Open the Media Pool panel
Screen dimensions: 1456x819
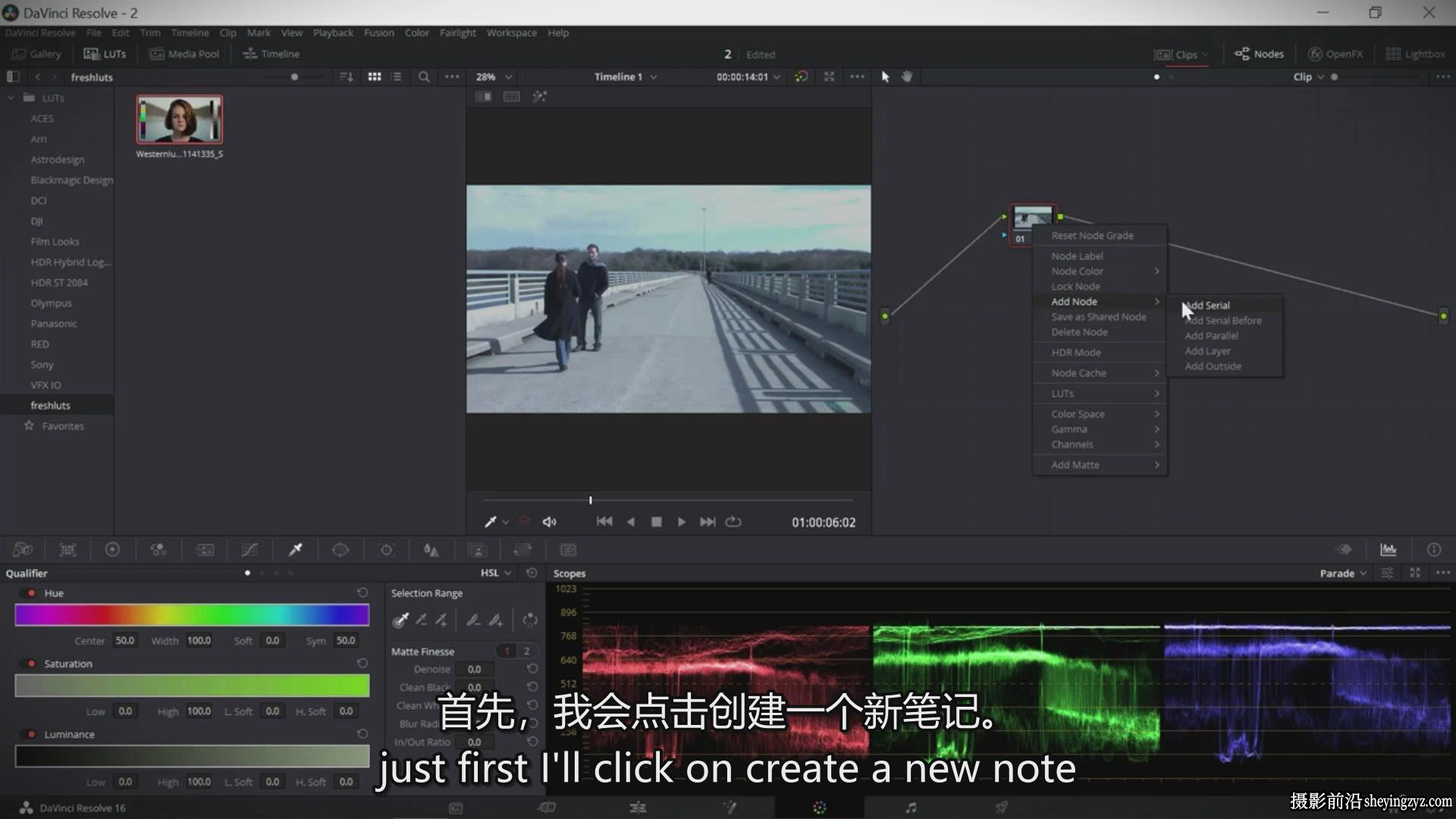pos(184,54)
